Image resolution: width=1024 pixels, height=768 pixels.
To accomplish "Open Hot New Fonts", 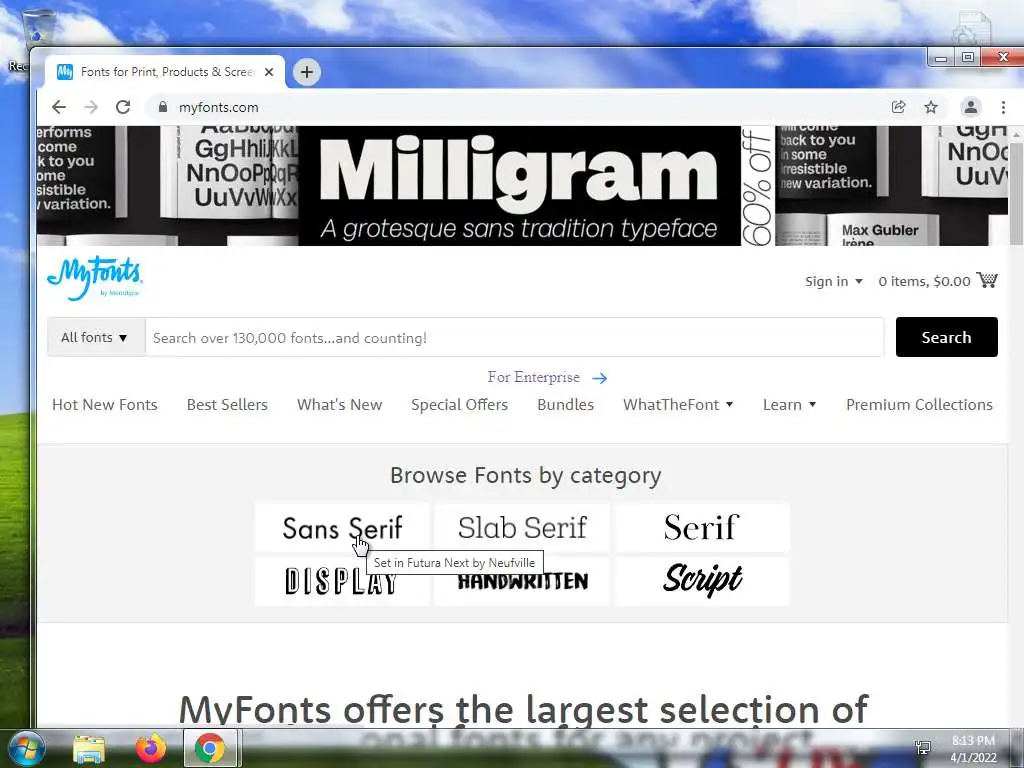I will (x=104, y=405).
